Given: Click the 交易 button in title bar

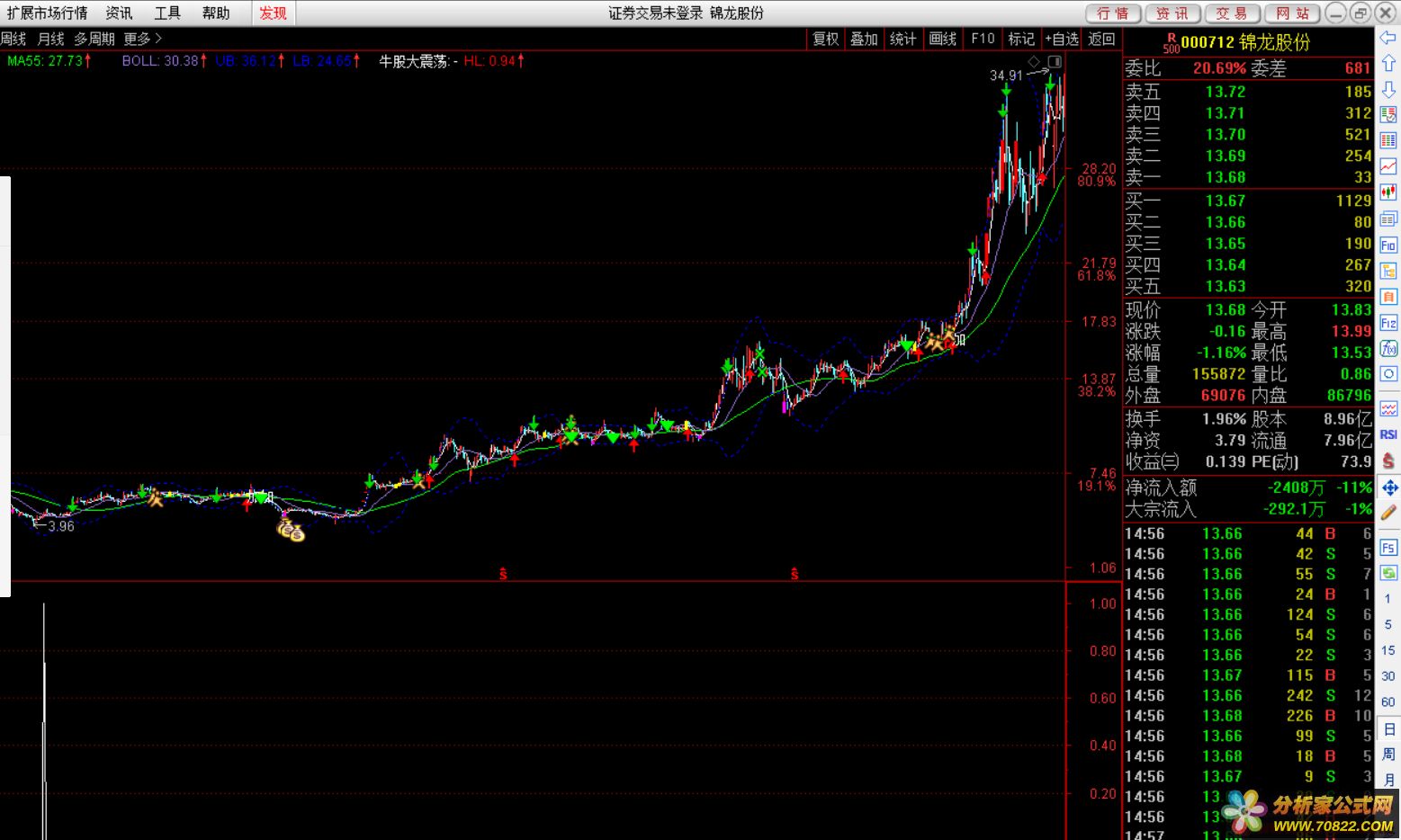Looking at the screenshot, I should click(x=1232, y=13).
